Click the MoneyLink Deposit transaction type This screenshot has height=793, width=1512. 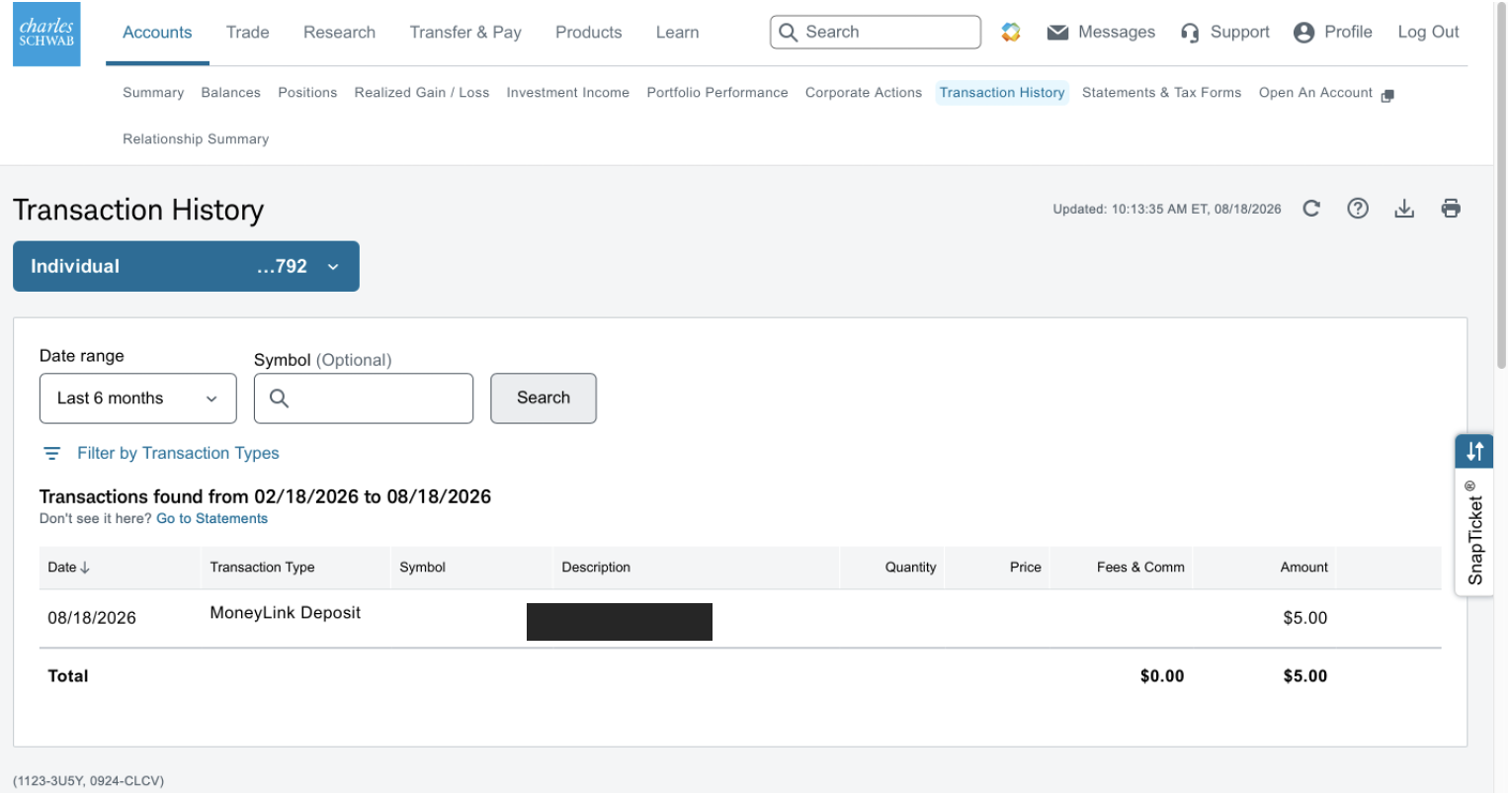(x=286, y=613)
